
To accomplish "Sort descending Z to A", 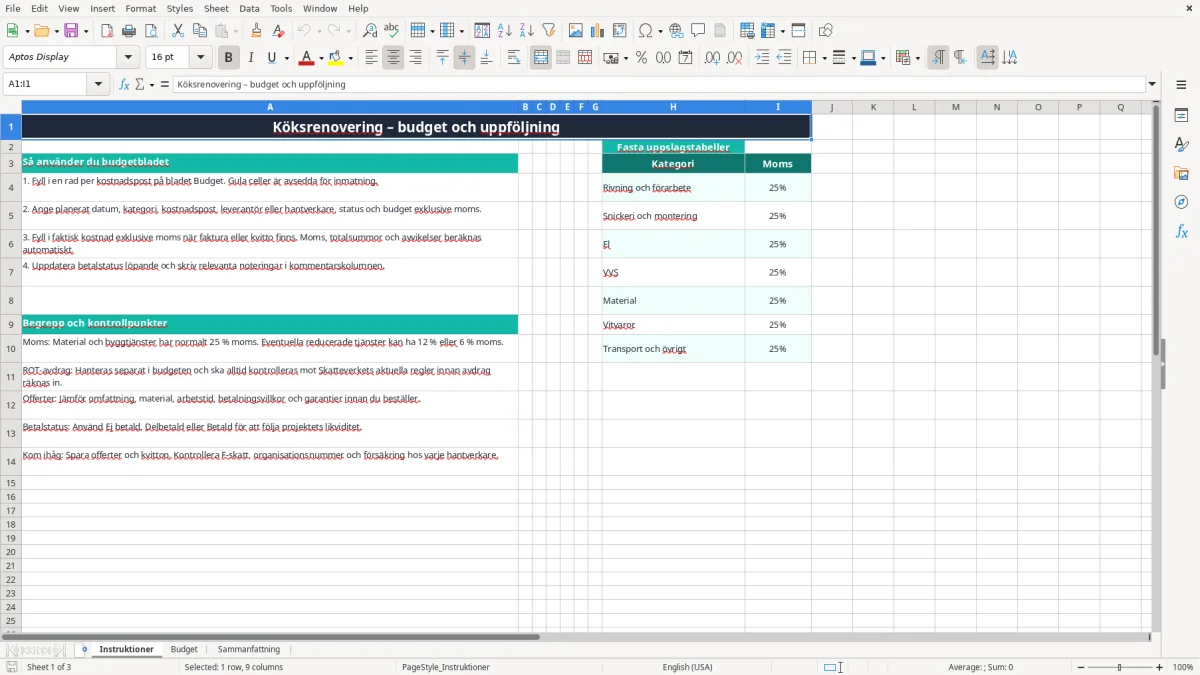I will pyautogui.click(x=527, y=31).
